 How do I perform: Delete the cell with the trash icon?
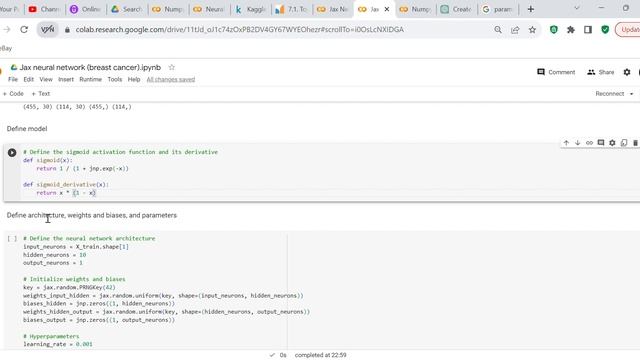(x=636, y=143)
